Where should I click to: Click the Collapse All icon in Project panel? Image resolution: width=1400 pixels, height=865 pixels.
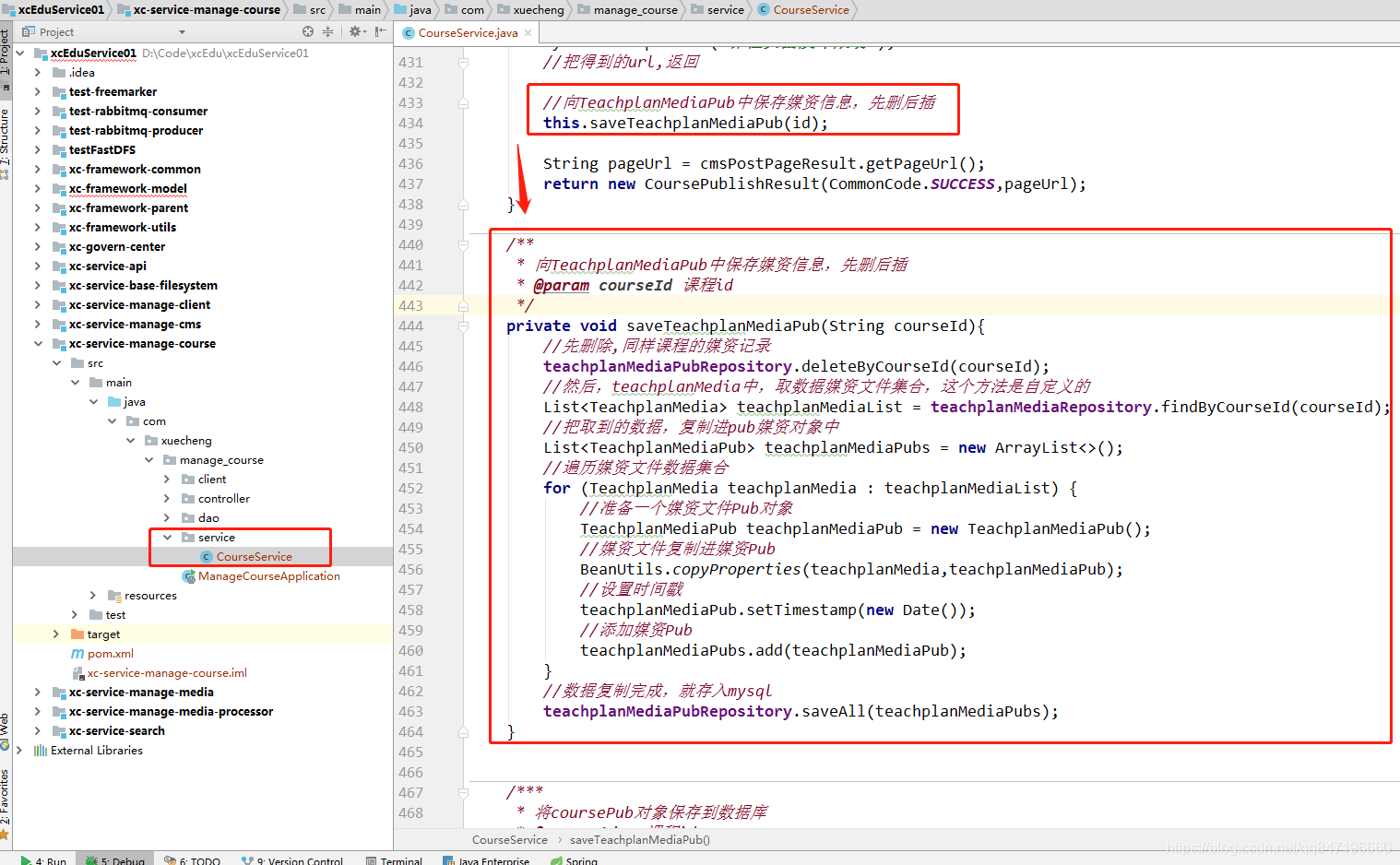click(x=327, y=31)
